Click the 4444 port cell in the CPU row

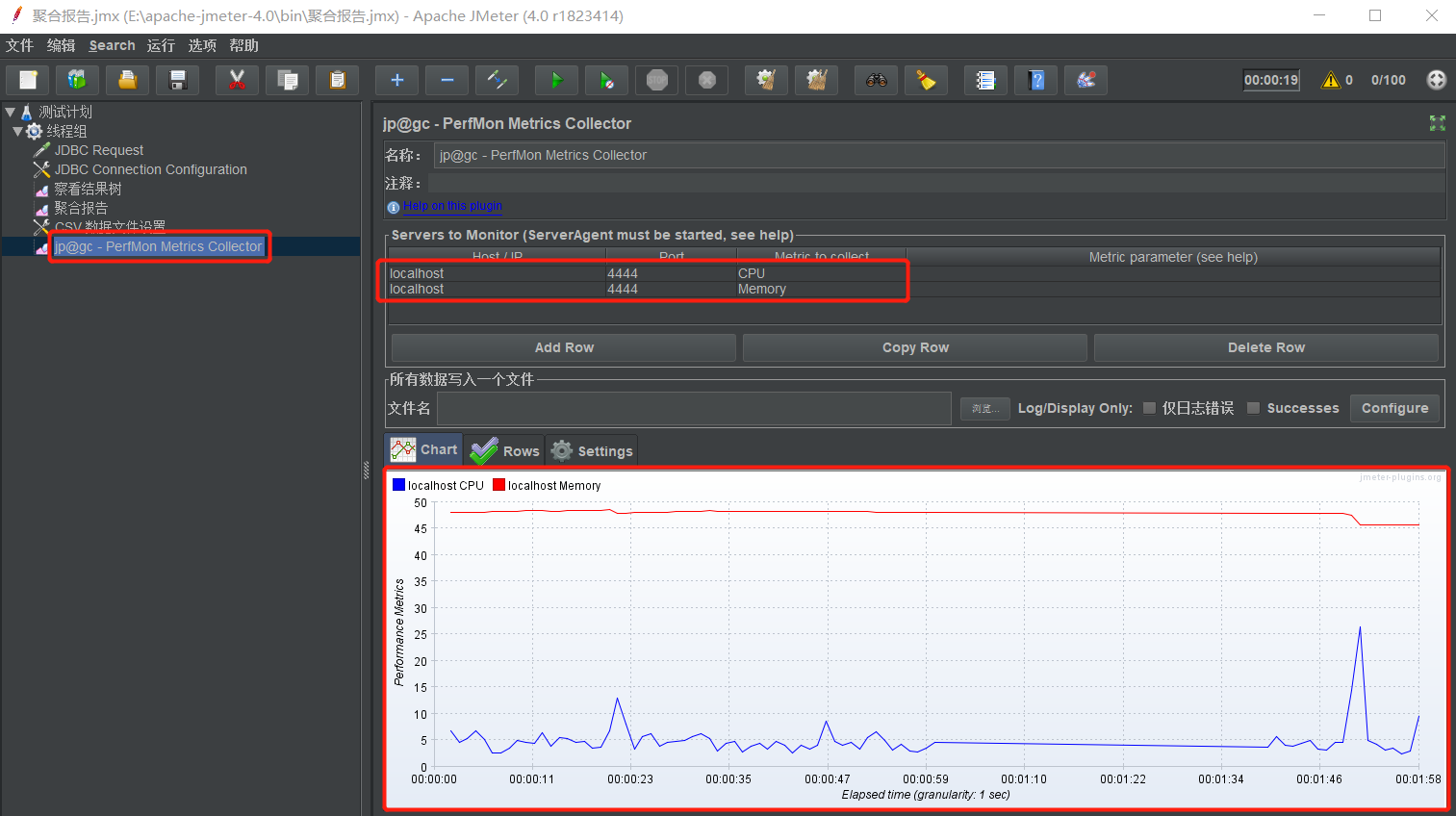(671, 273)
